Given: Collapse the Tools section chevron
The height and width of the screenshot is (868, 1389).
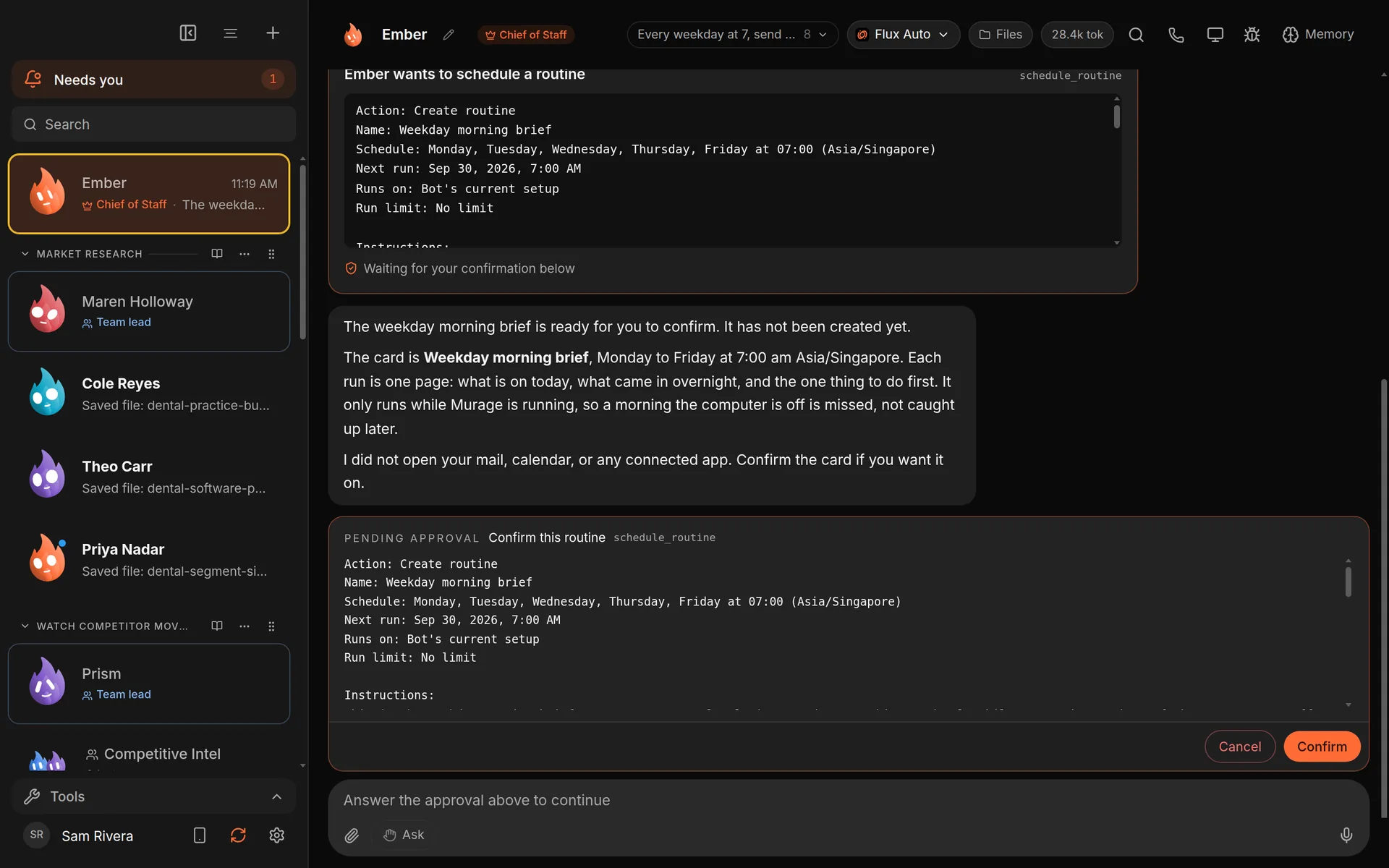Looking at the screenshot, I should [x=276, y=796].
